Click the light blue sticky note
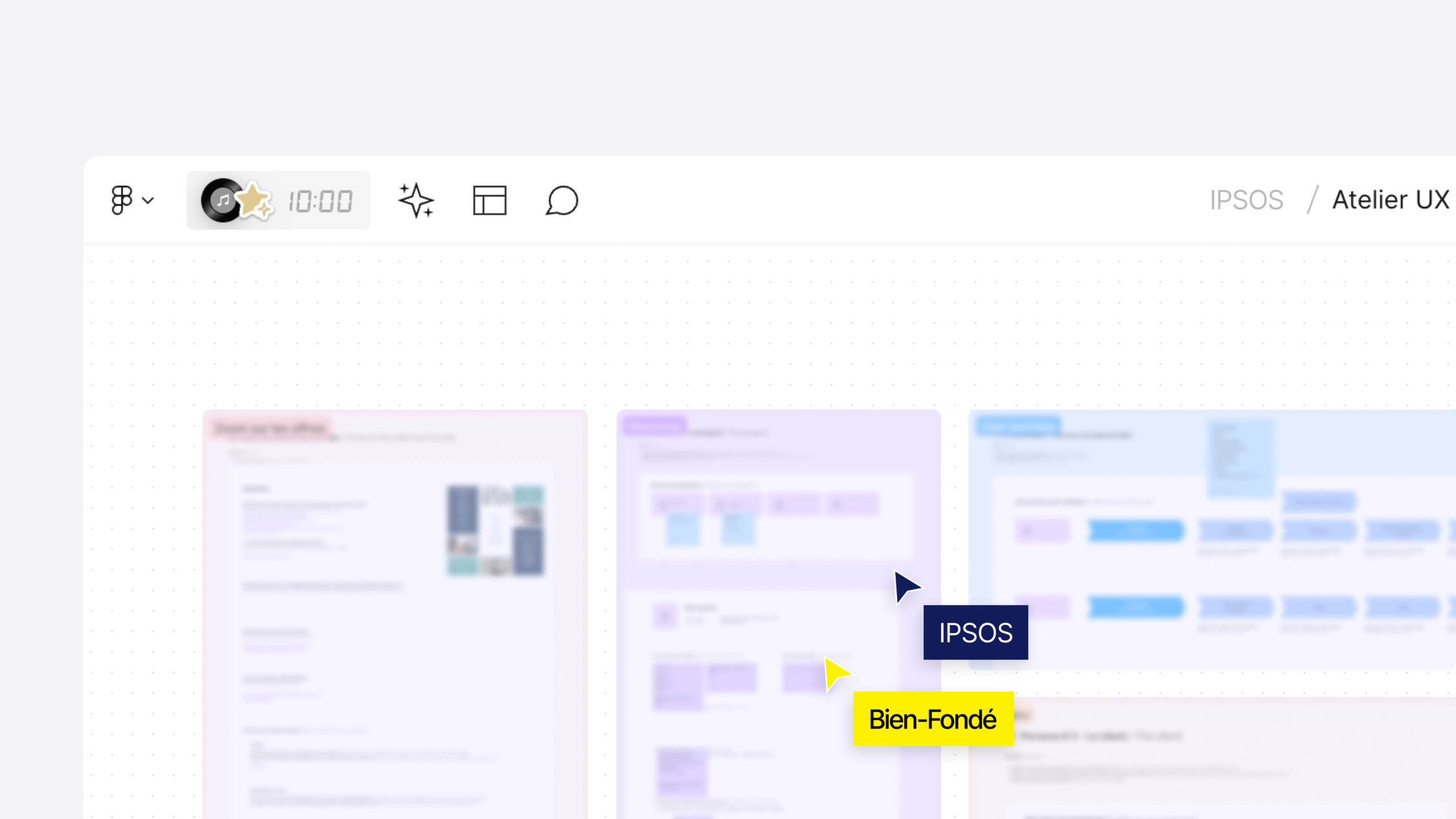1456x819 pixels. point(1240,458)
